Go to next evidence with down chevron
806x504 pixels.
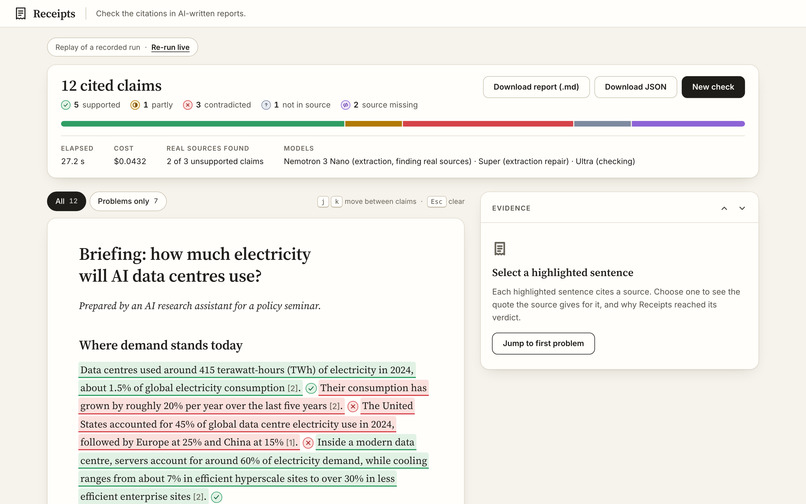(x=742, y=208)
